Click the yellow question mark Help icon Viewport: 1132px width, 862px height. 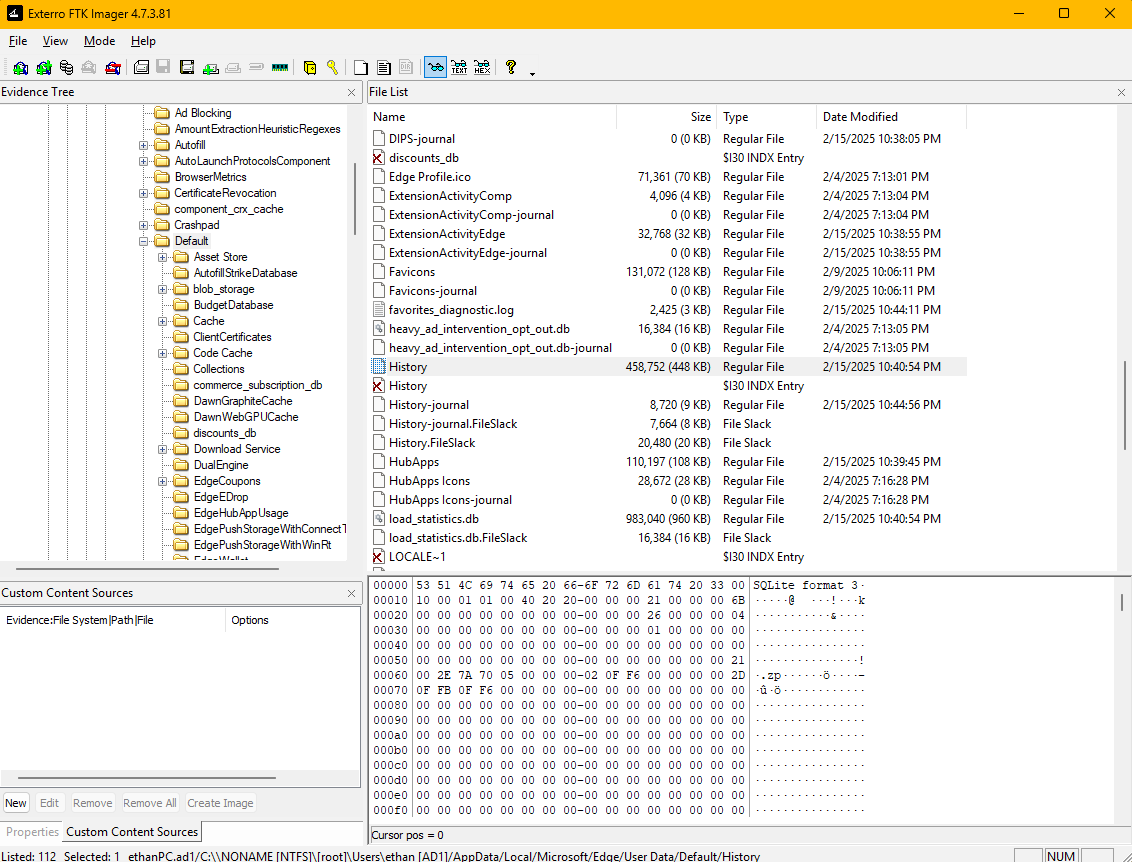[x=511, y=68]
